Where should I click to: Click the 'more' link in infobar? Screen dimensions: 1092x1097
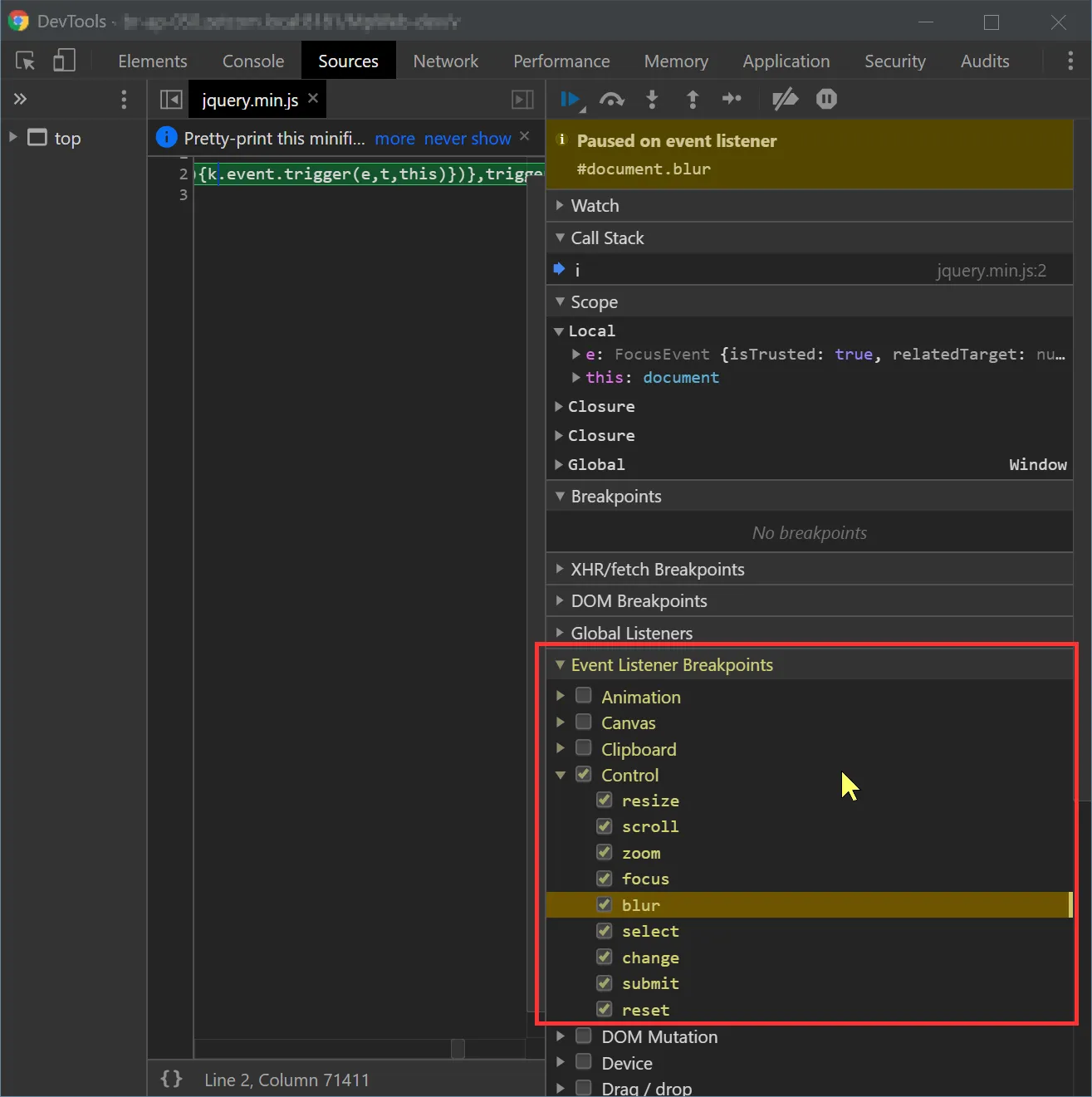394,139
